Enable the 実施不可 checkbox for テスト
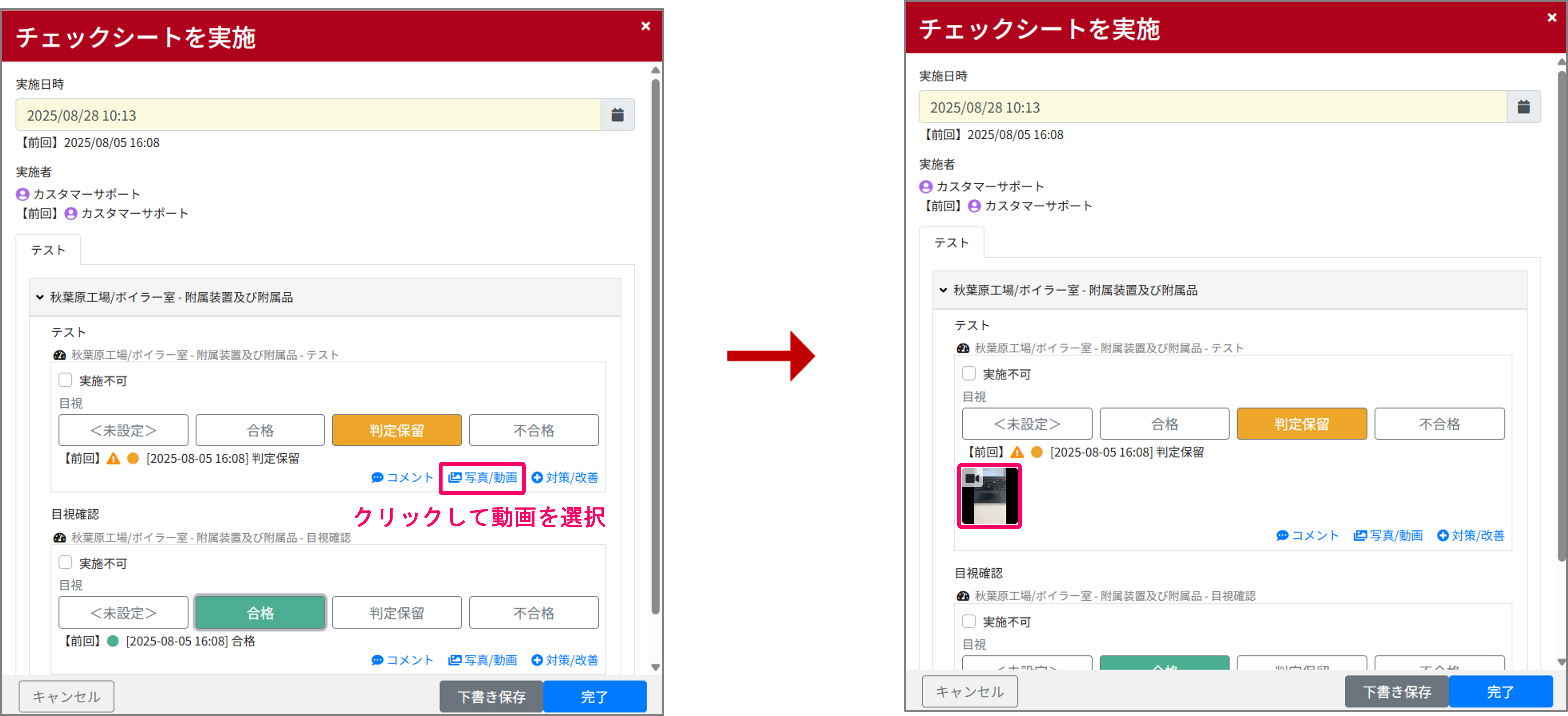The image size is (1568, 716). 65,379
